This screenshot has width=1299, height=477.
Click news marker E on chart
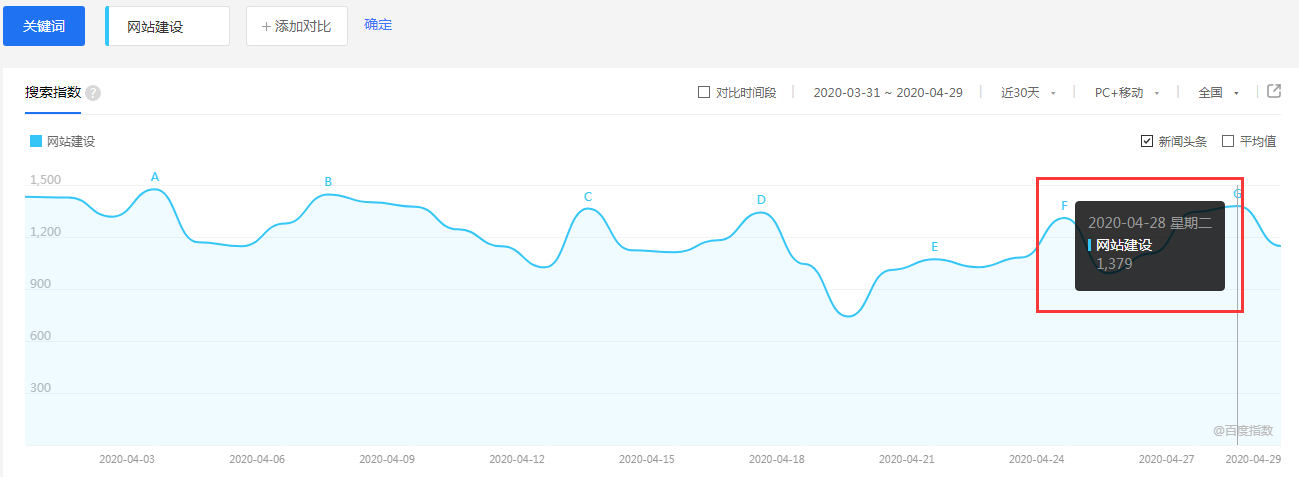click(935, 247)
